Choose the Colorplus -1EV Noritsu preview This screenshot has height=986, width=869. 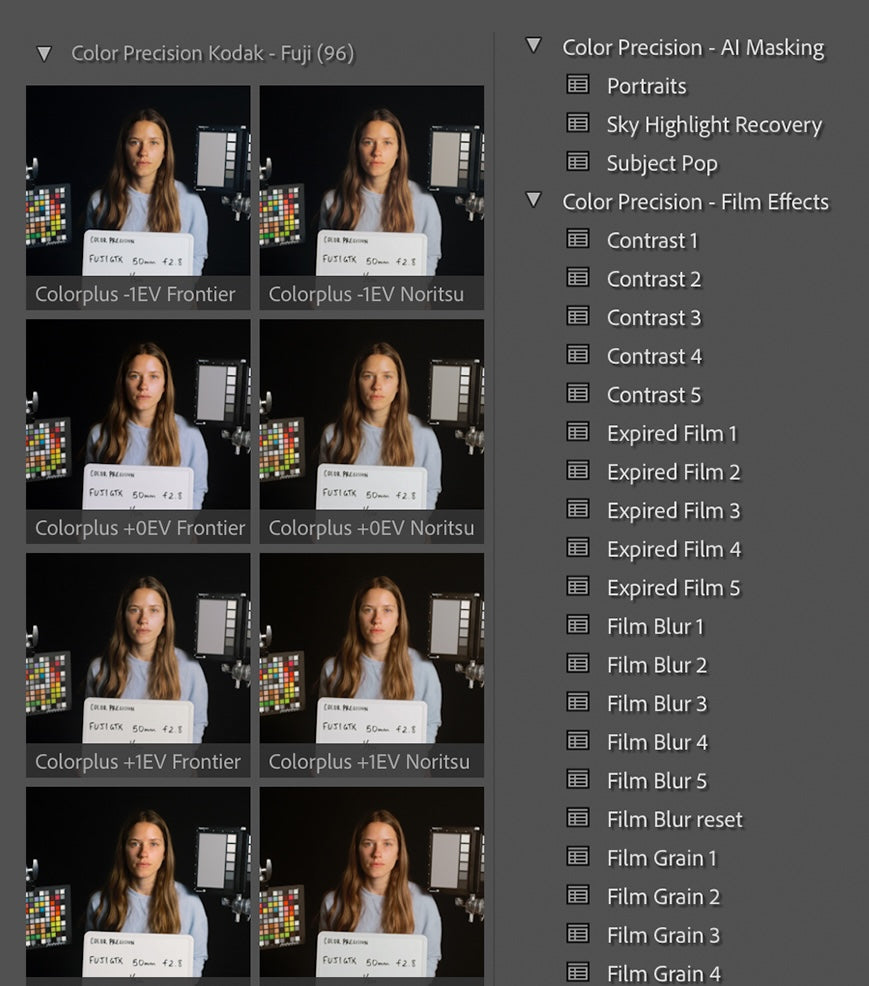point(371,197)
